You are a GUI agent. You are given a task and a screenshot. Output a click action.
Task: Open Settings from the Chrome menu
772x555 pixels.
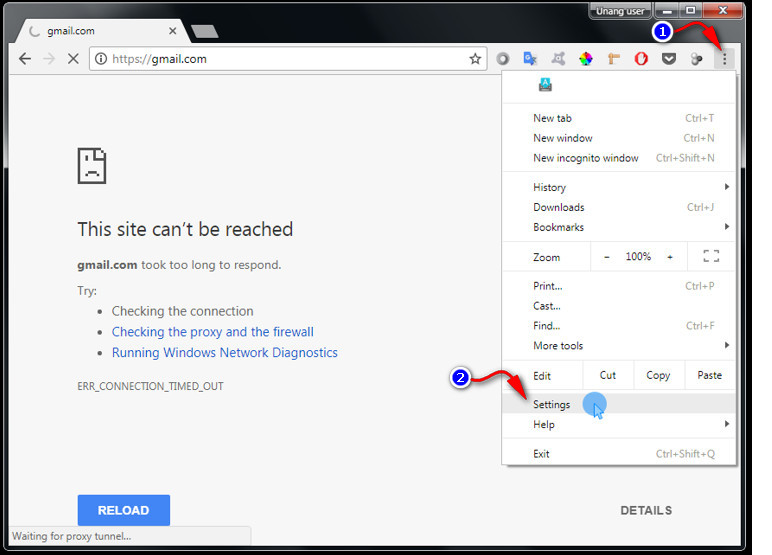pyautogui.click(x=619, y=404)
